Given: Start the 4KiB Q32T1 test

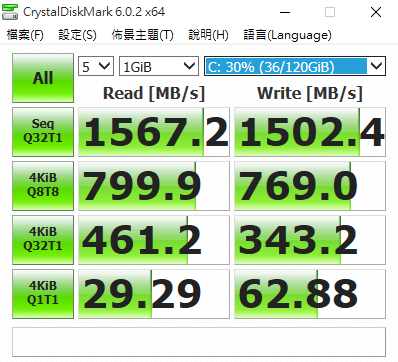Looking at the screenshot, I should [x=43, y=240].
